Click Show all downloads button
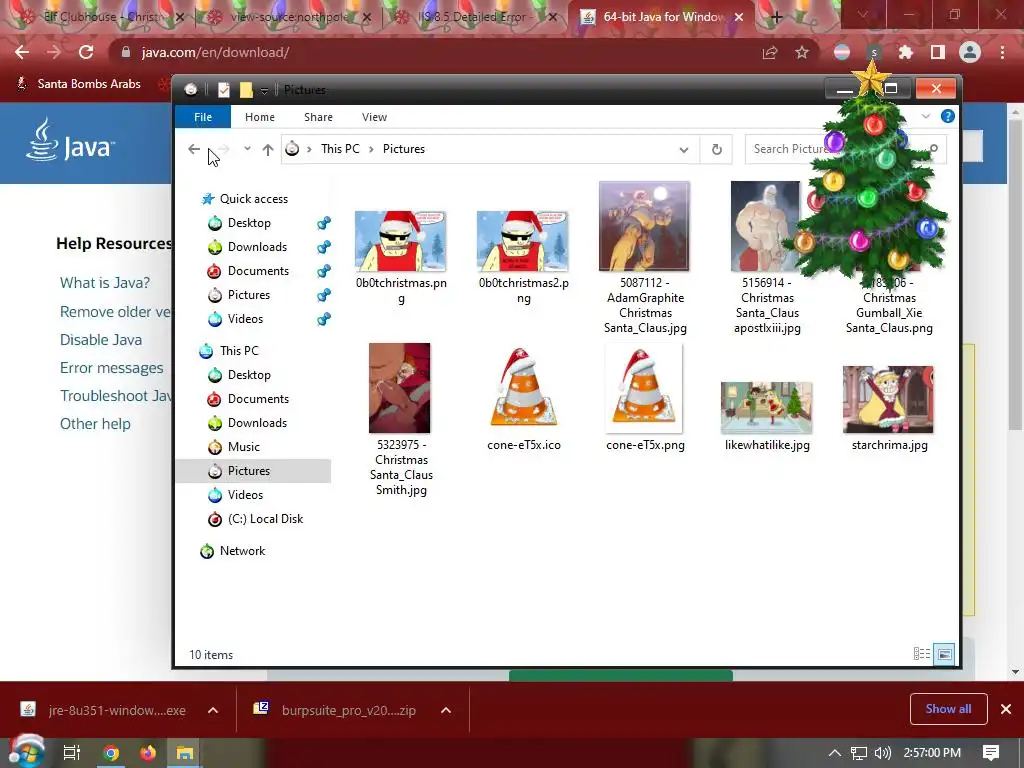 tap(948, 709)
